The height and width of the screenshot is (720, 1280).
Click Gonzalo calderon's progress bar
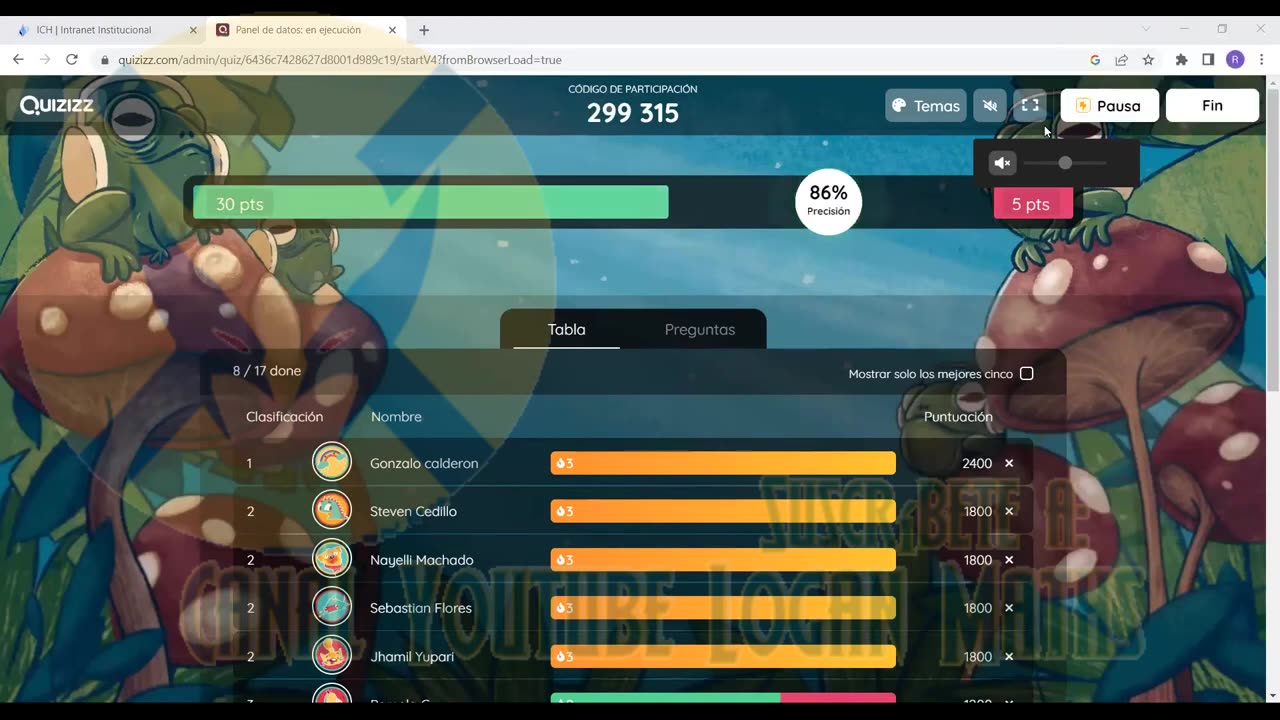click(723, 463)
